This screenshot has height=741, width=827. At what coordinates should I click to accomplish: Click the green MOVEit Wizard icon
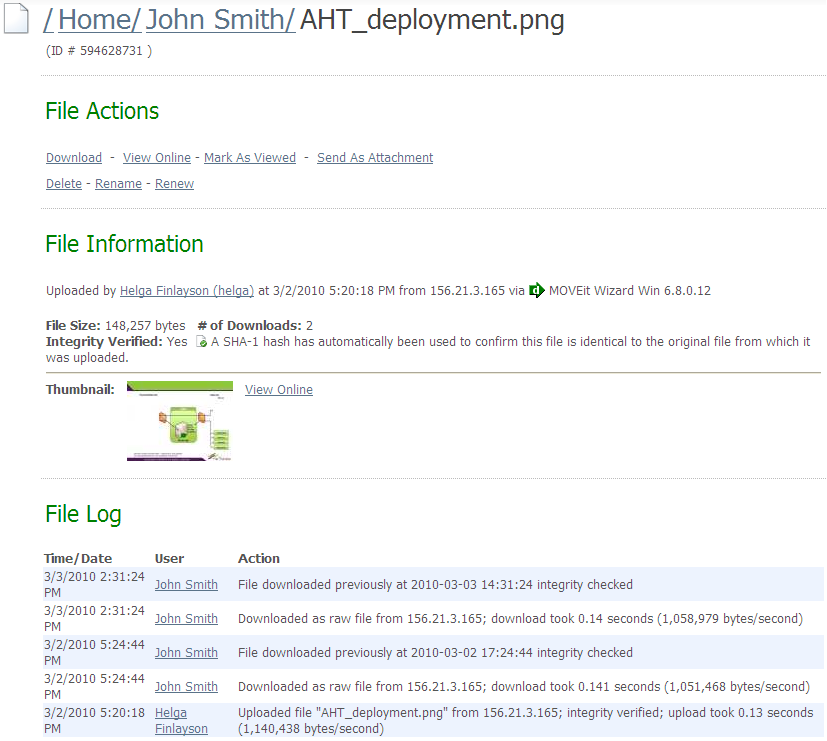click(537, 290)
